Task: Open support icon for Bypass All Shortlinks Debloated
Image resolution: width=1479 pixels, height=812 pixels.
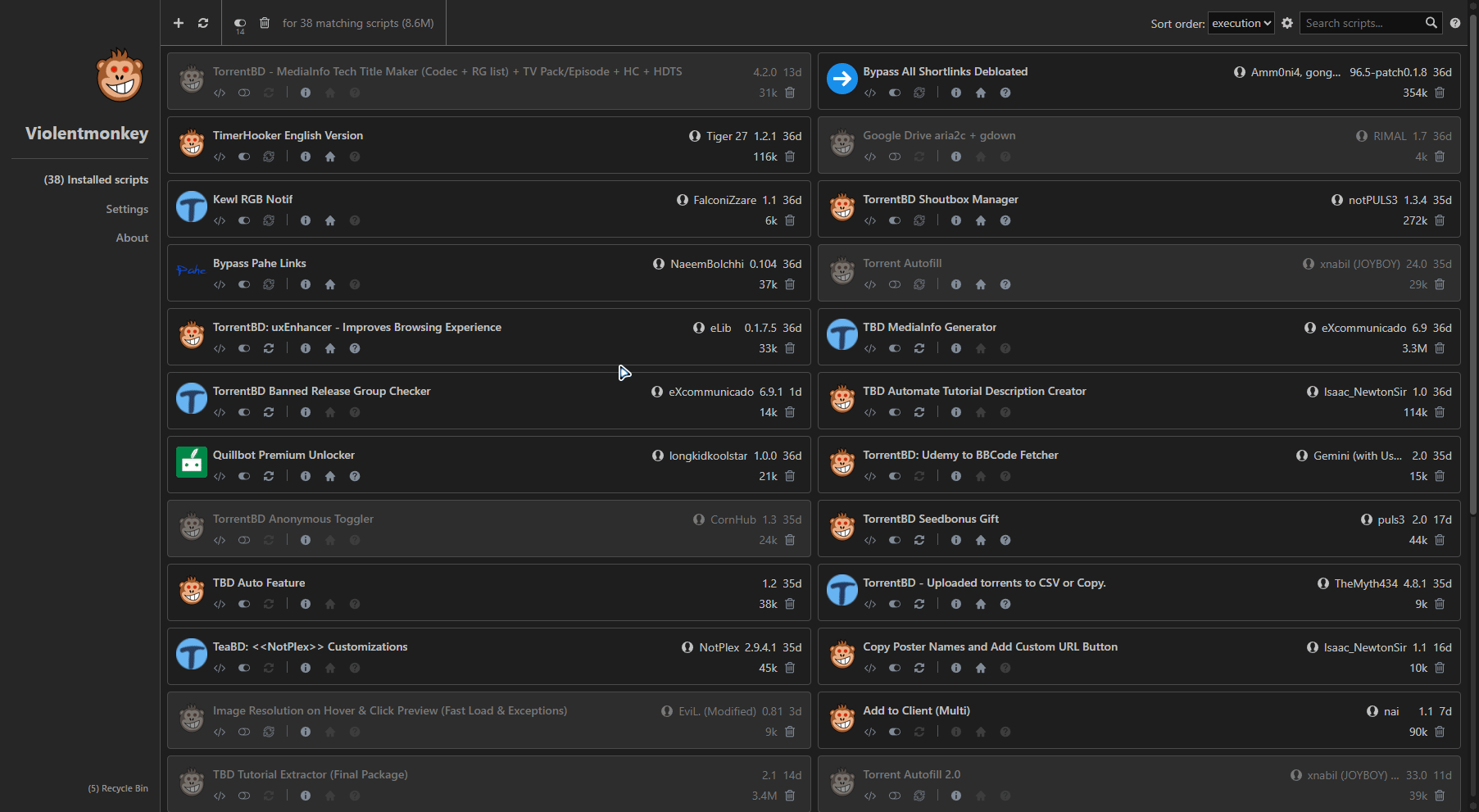Action: click(1005, 93)
